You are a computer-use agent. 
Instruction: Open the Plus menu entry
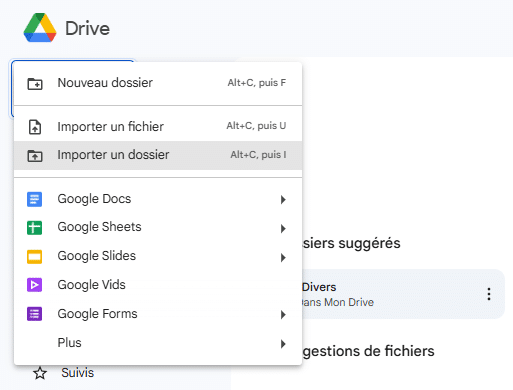coord(158,343)
